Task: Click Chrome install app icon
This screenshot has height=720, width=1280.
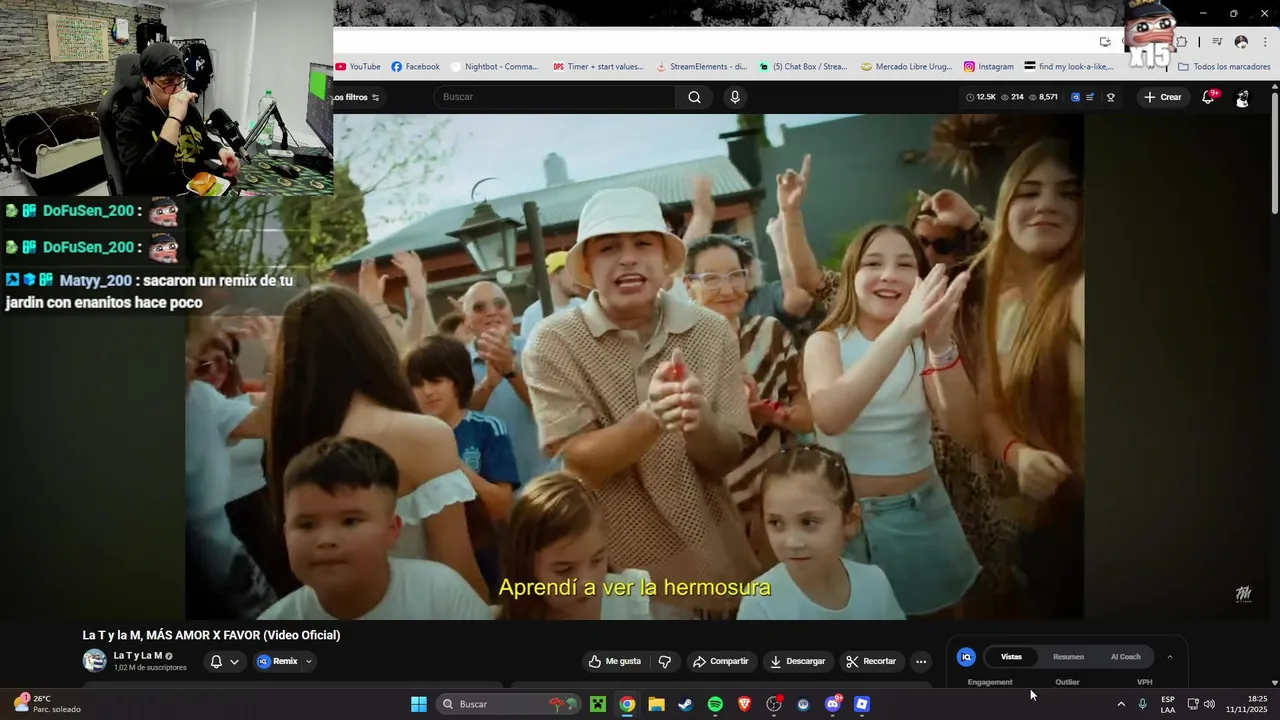Action: click(x=1105, y=42)
